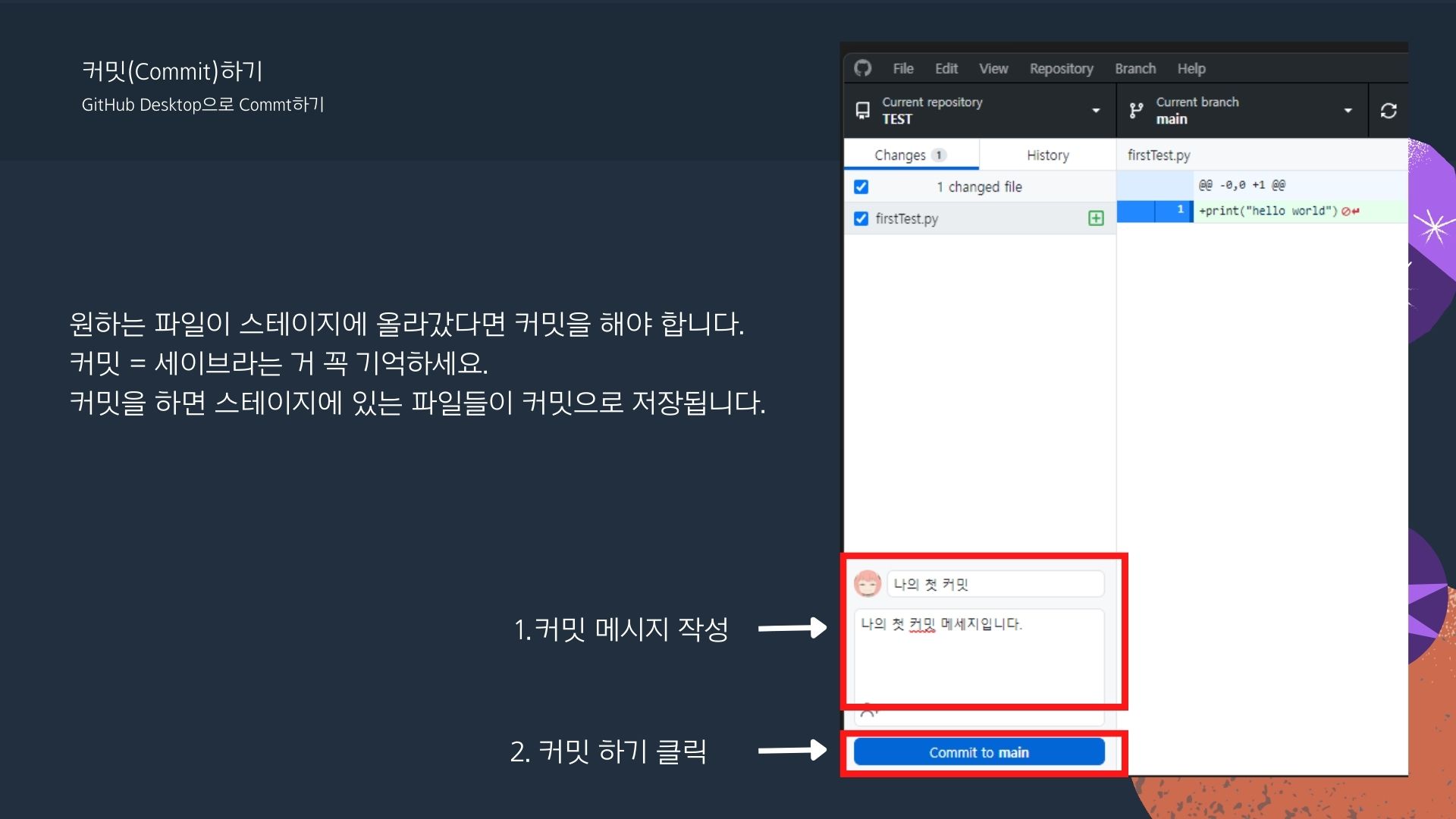Open the Repository menu
The image size is (1456, 819).
1061,69
